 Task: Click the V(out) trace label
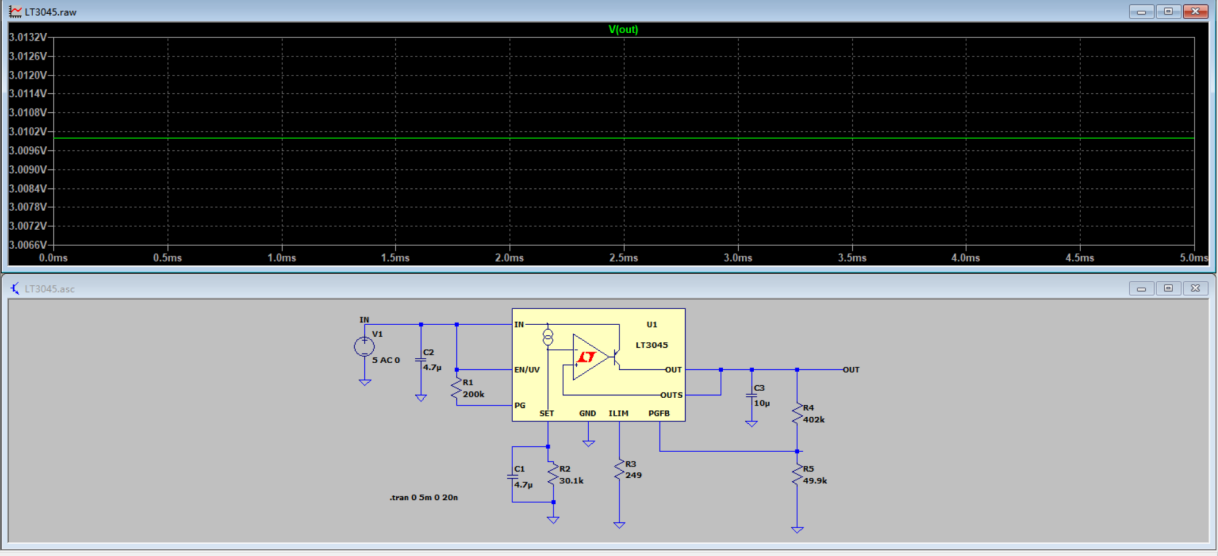tap(623, 29)
